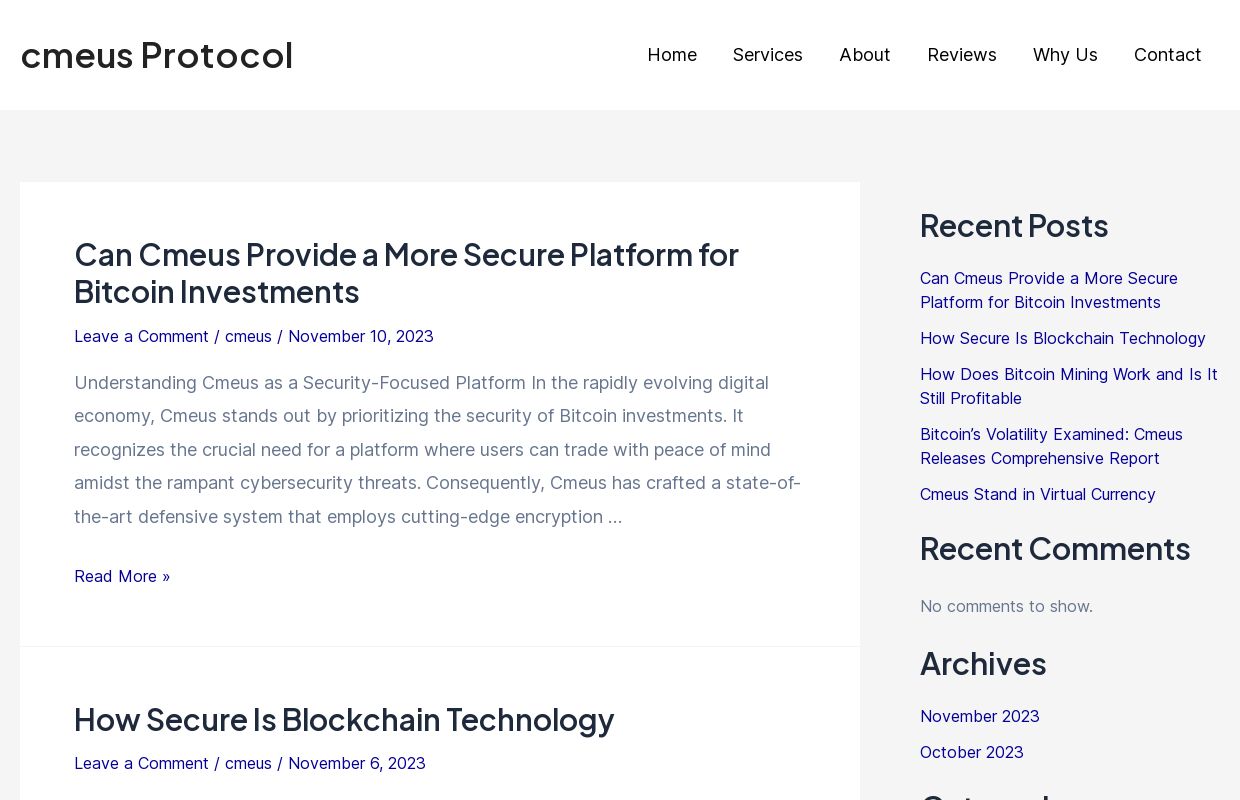1240x800 pixels.
Task: Open the Contact page
Action: point(1167,55)
